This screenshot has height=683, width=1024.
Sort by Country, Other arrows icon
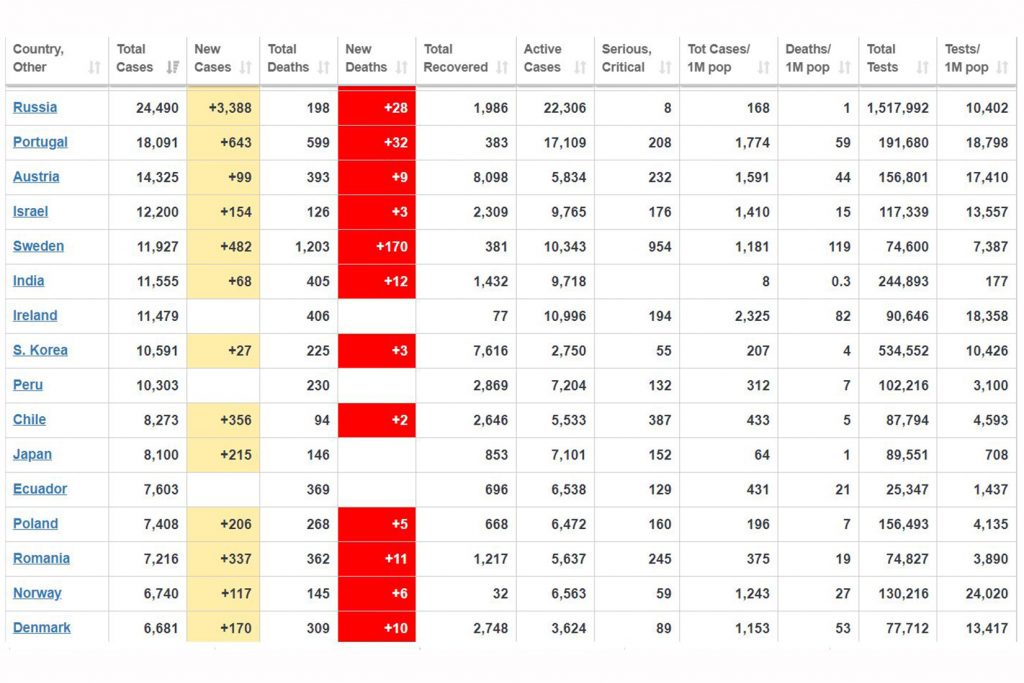coord(95,67)
